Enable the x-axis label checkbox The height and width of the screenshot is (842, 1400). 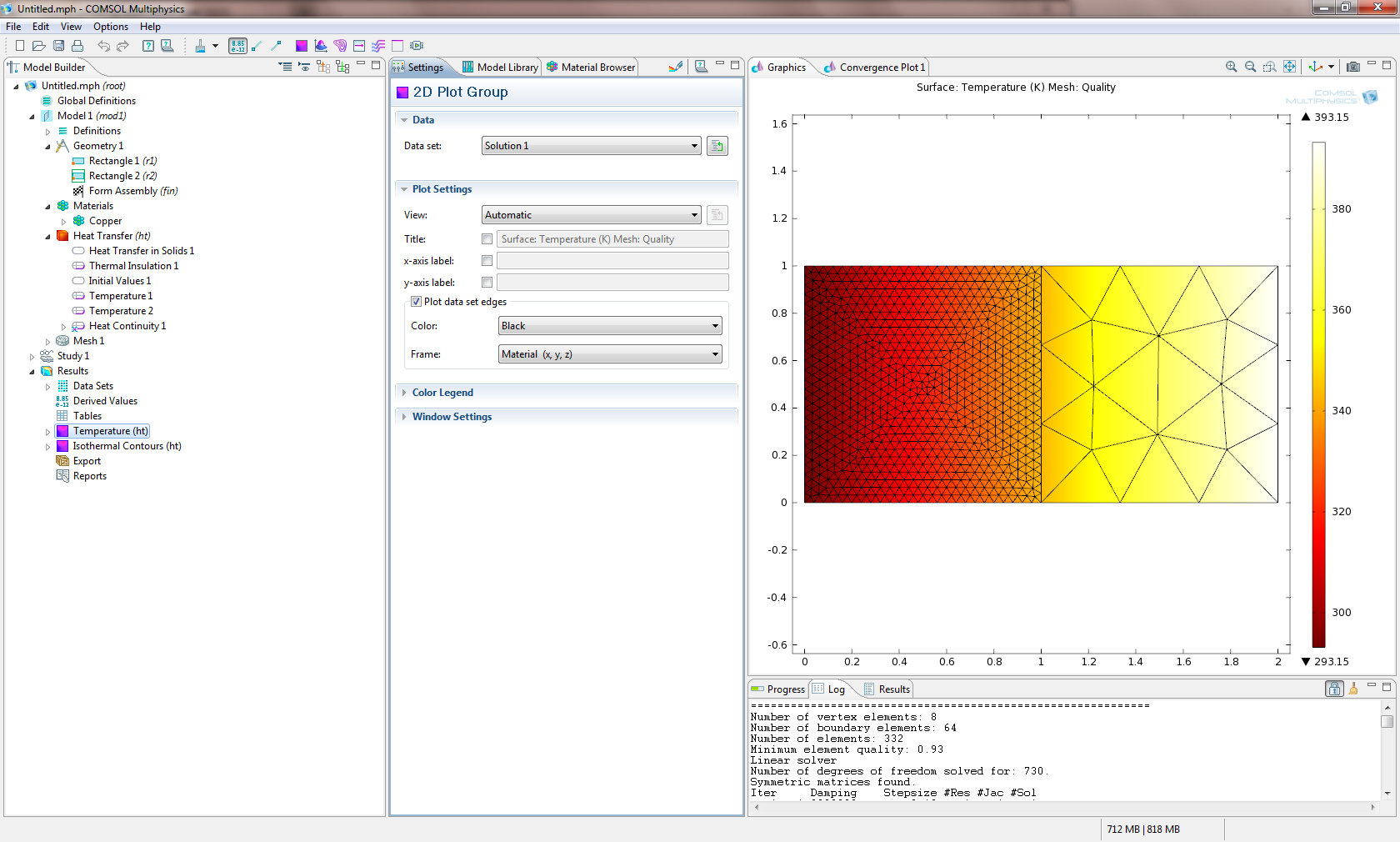(487, 261)
